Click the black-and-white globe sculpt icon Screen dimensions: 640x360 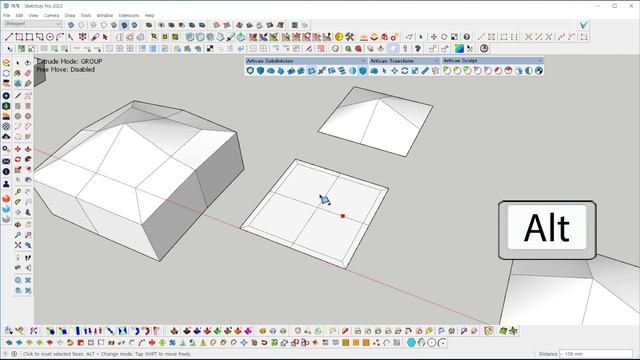[x=539, y=71]
